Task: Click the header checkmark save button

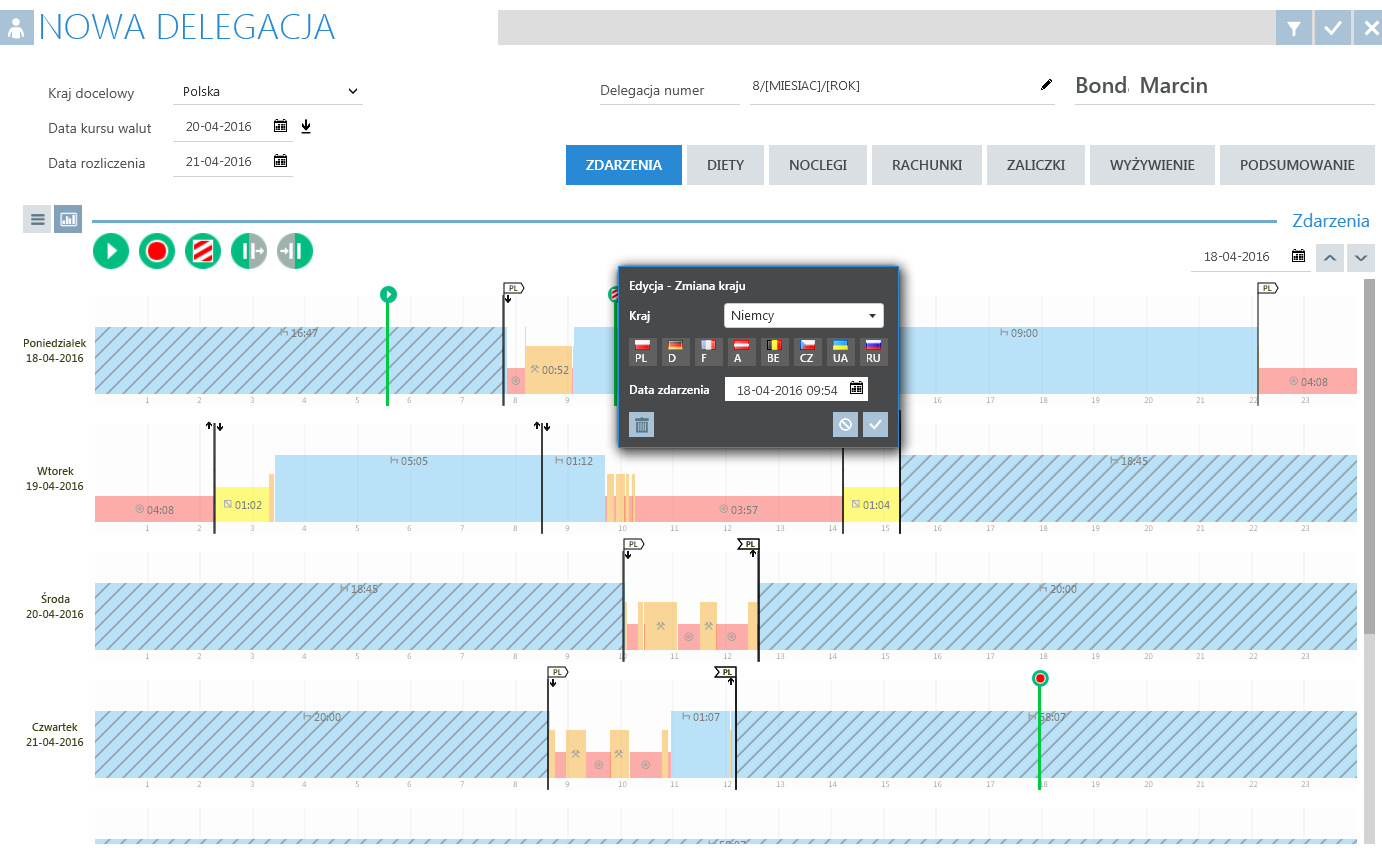Action: (1333, 28)
